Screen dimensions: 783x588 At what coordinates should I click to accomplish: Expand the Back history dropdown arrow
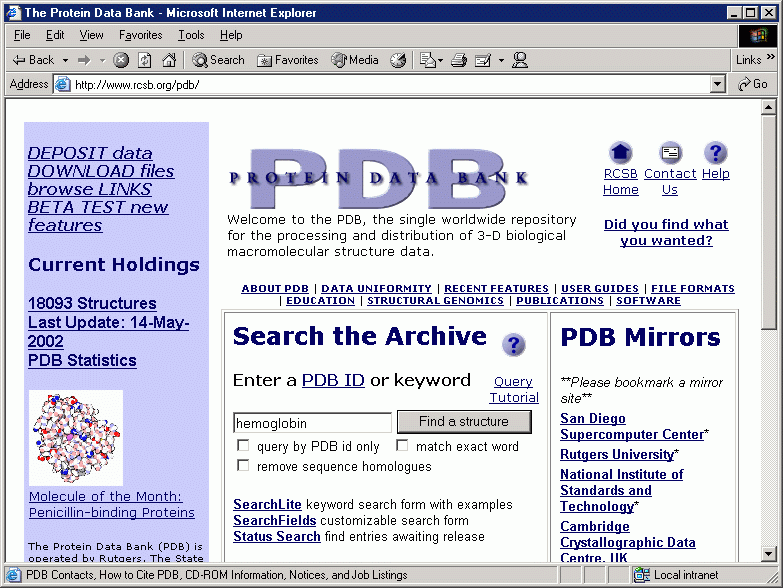(x=65, y=60)
